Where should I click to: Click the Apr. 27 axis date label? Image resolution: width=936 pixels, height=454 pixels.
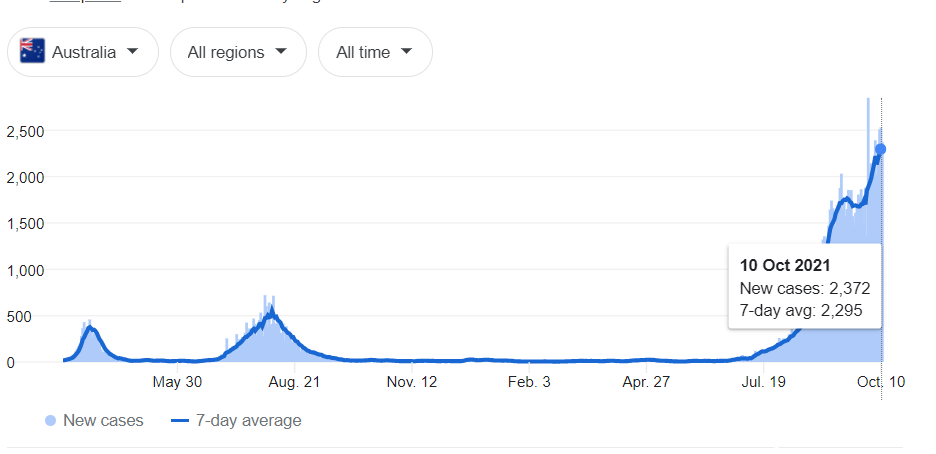click(x=646, y=382)
